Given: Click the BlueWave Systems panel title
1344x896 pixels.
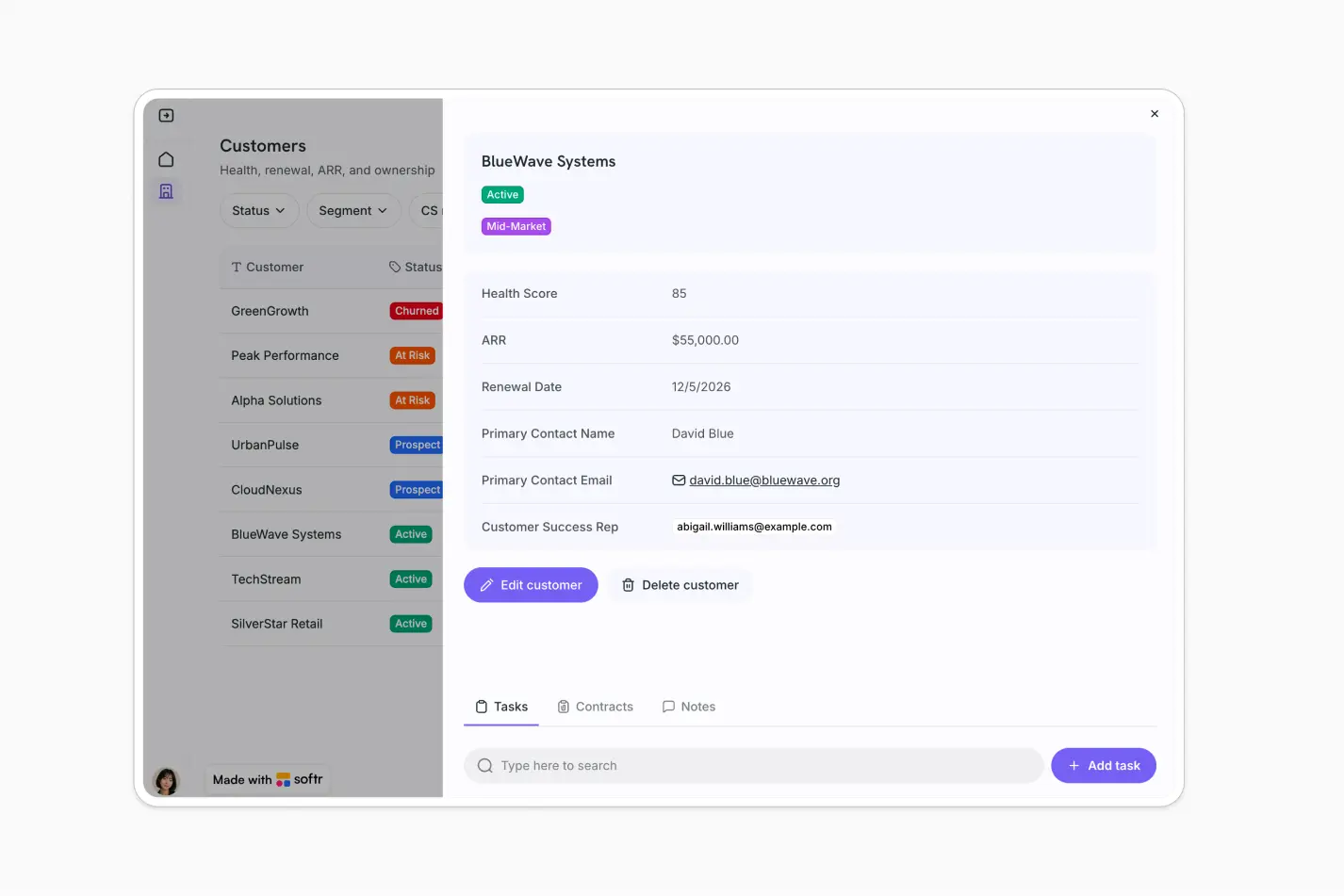Looking at the screenshot, I should 549,162.
